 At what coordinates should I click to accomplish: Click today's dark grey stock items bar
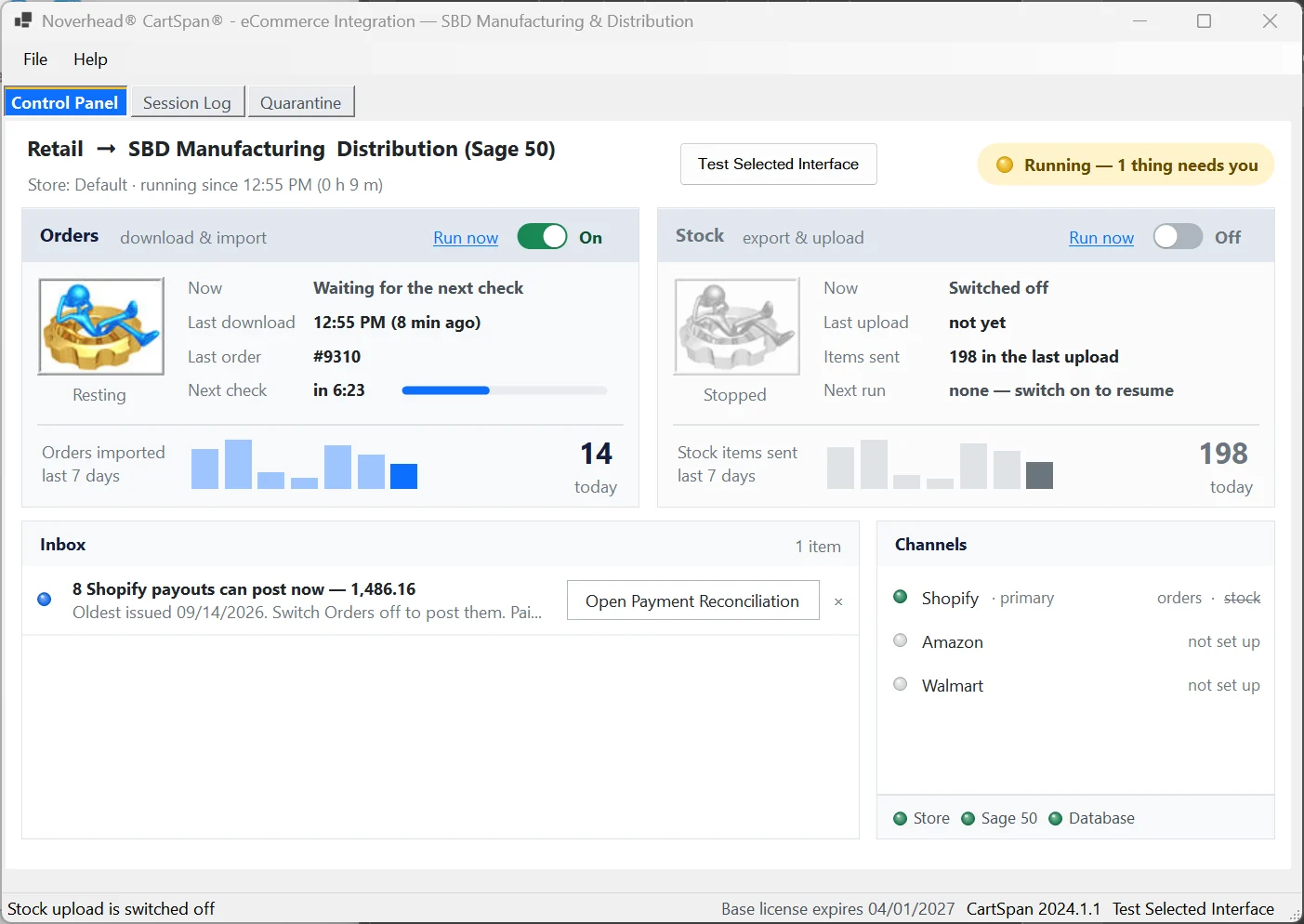pyautogui.click(x=1039, y=475)
